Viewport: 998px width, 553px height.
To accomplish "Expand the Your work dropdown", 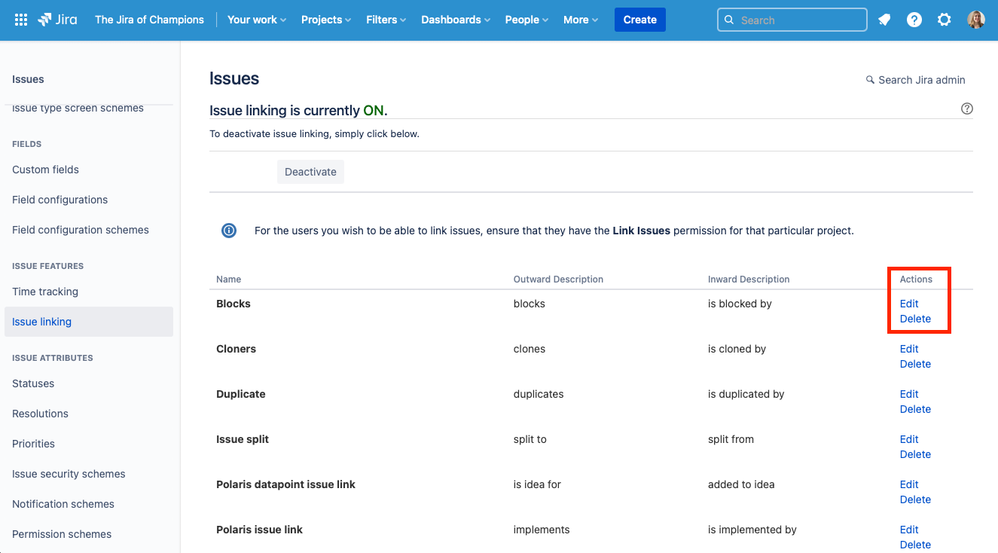I will (256, 19).
